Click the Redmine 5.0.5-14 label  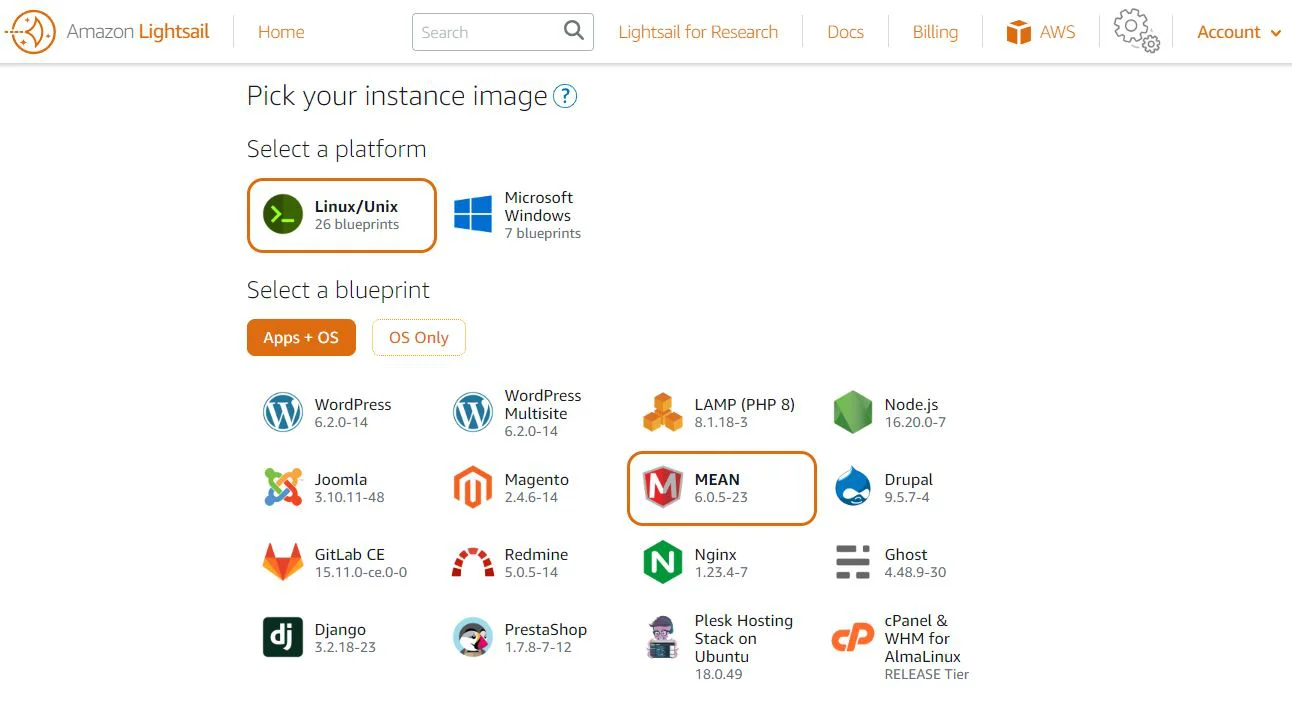[x=536, y=563]
